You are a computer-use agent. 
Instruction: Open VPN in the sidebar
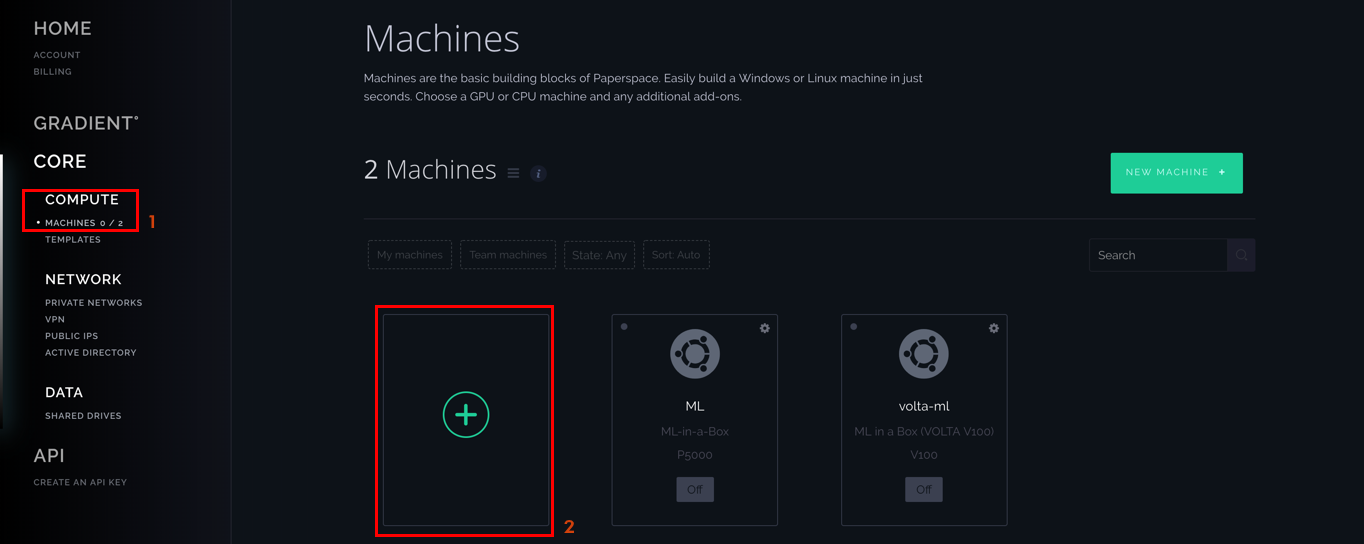(55, 320)
